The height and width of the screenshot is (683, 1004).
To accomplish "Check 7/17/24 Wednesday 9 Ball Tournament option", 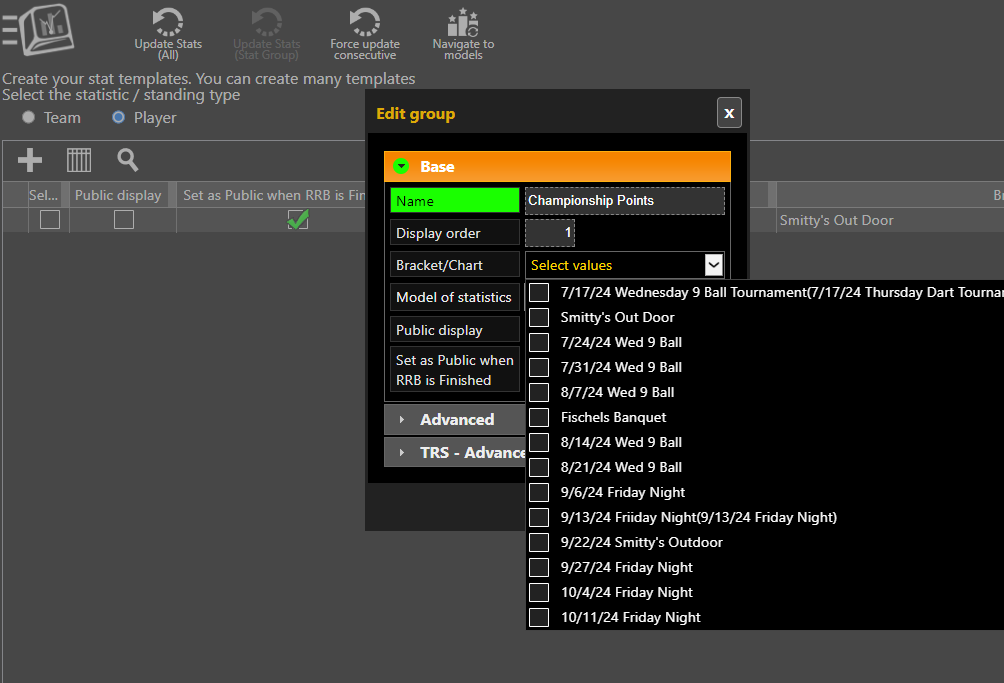I will [539, 293].
